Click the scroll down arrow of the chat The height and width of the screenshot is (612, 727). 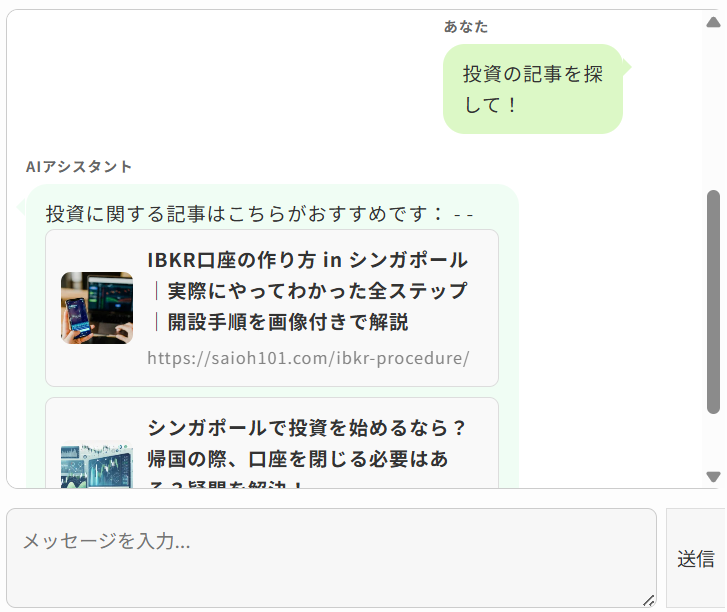point(713,476)
